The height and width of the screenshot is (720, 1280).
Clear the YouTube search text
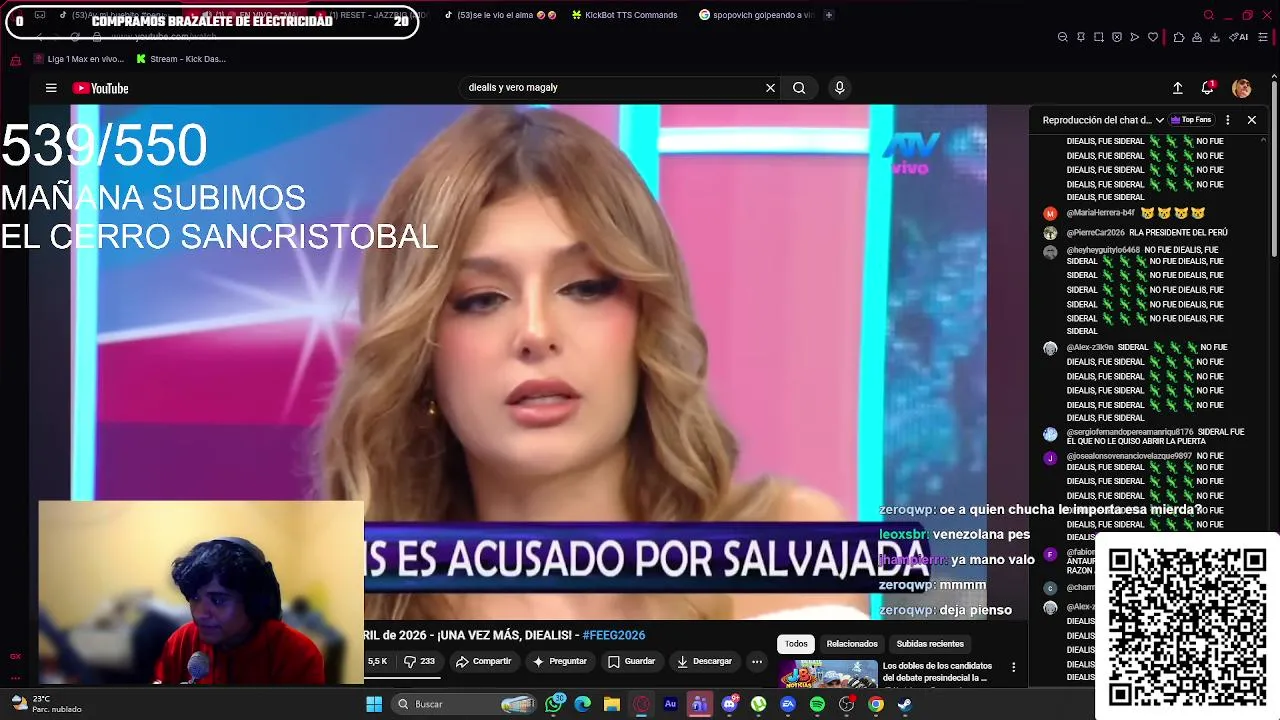coord(770,88)
